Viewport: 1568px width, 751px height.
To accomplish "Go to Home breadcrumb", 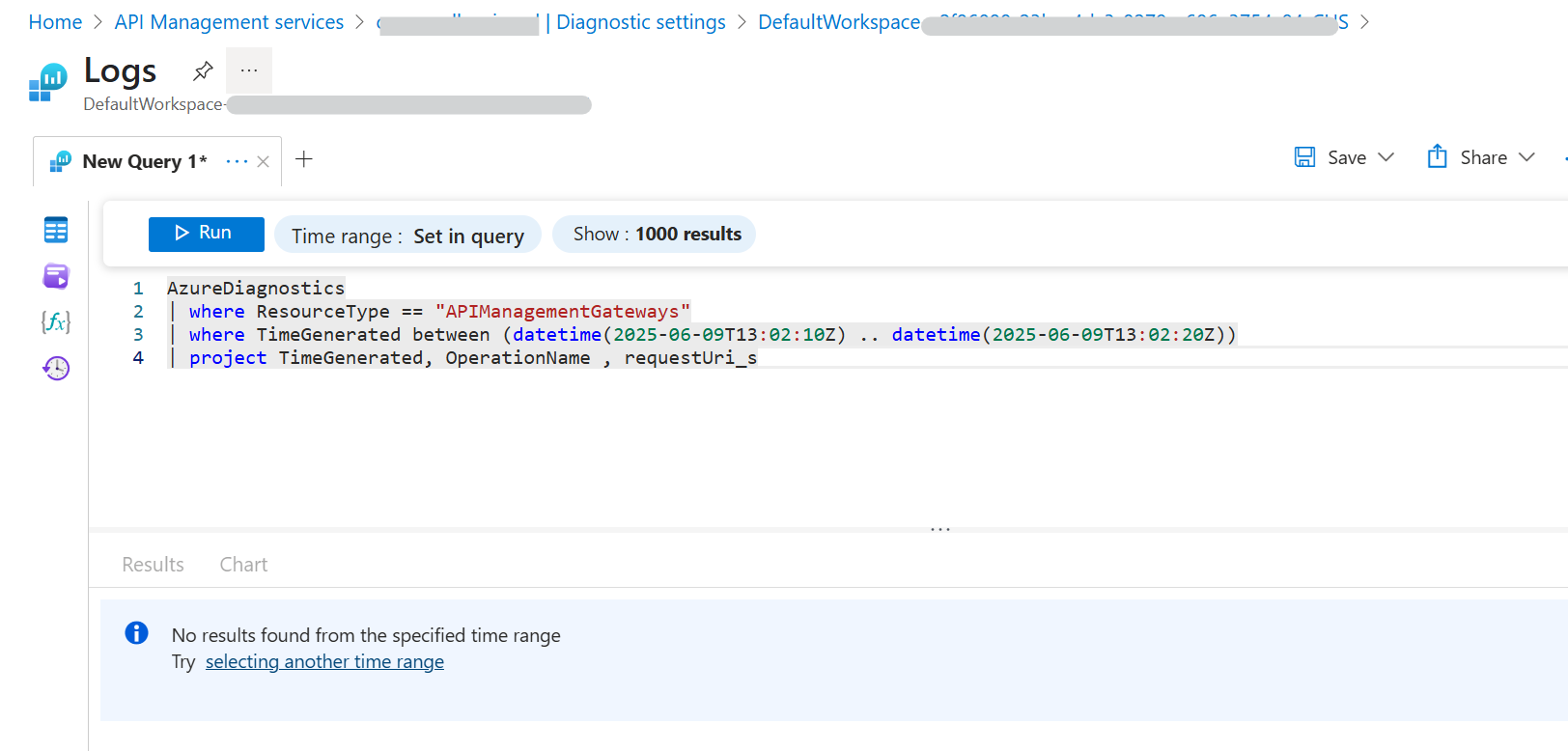I will [55, 22].
